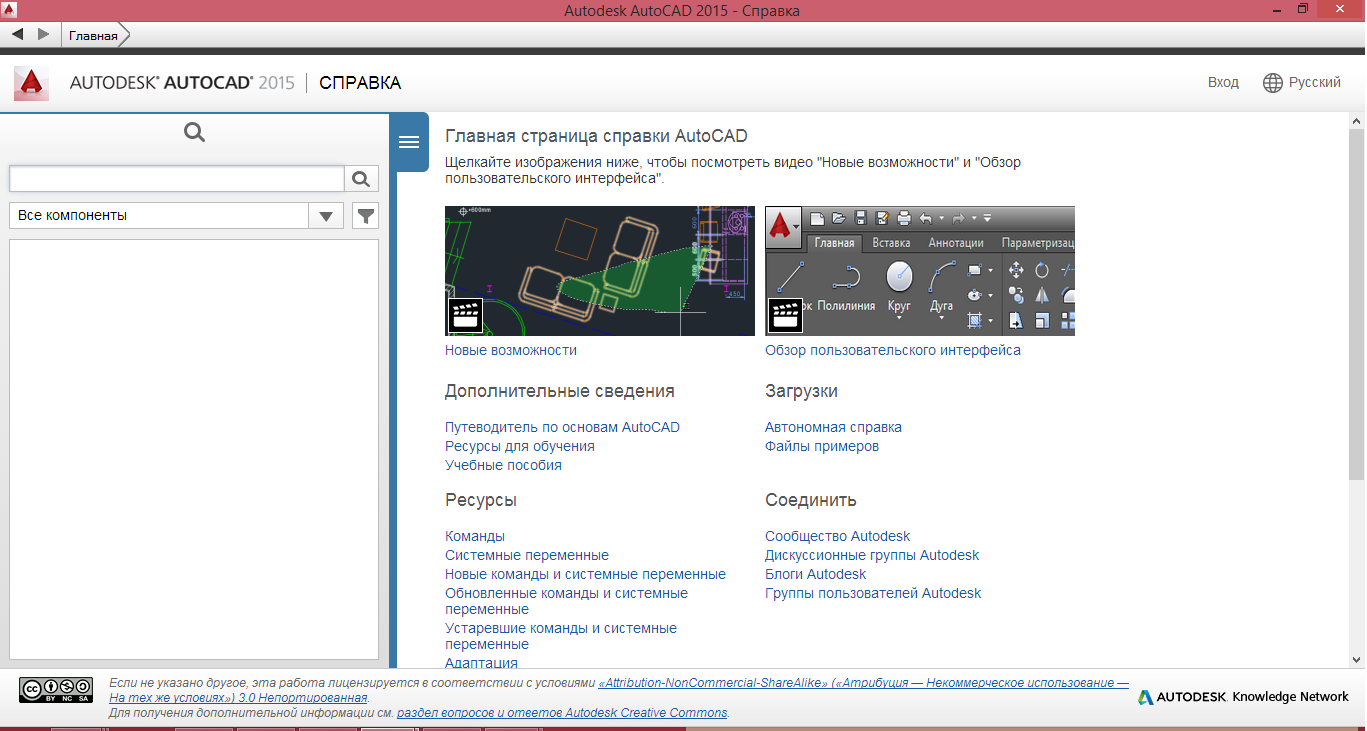Click the Autodesk Knowledge Network logo
1367x731 pixels.
[1243, 697]
